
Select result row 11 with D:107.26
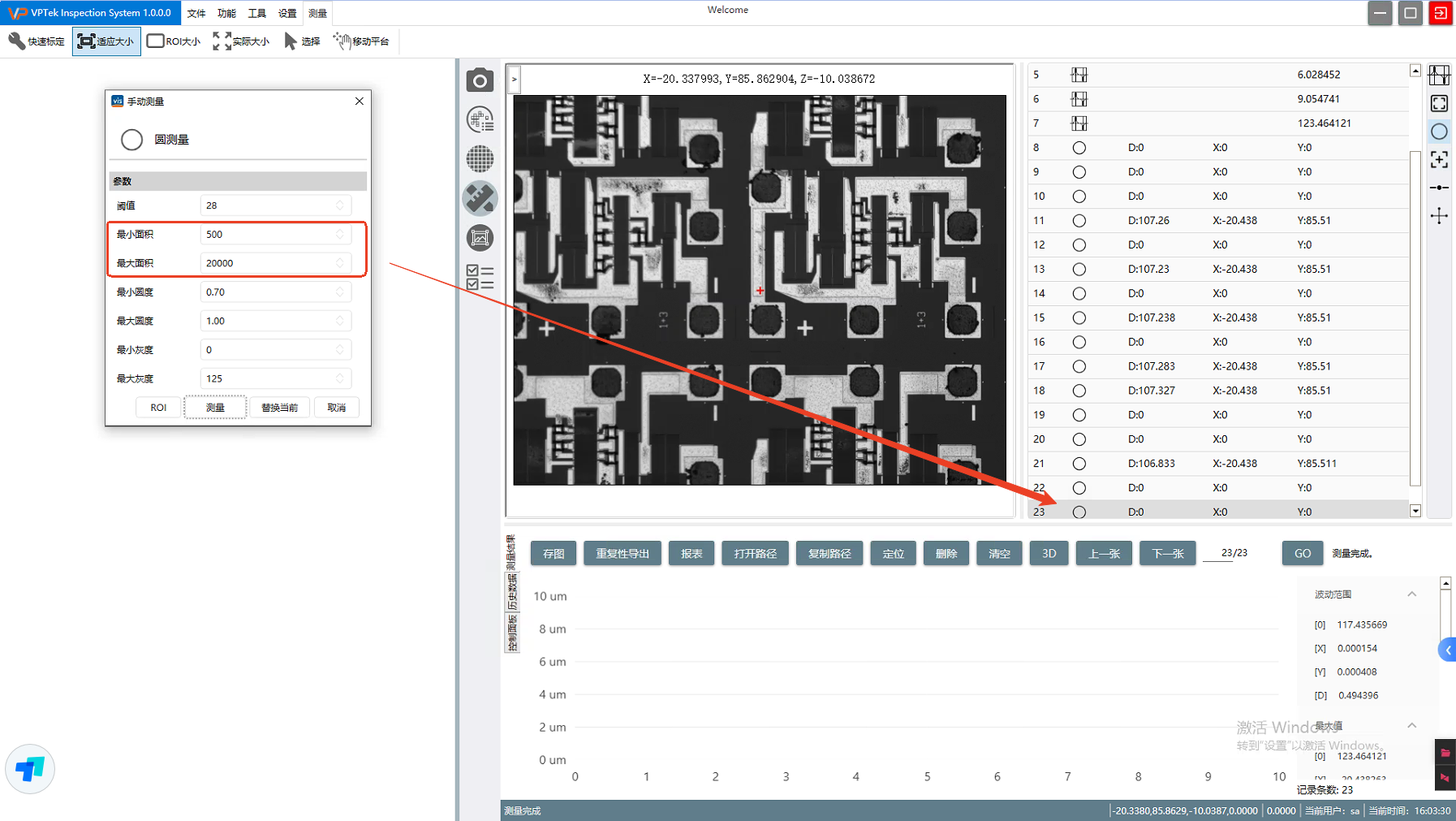[1217, 220]
